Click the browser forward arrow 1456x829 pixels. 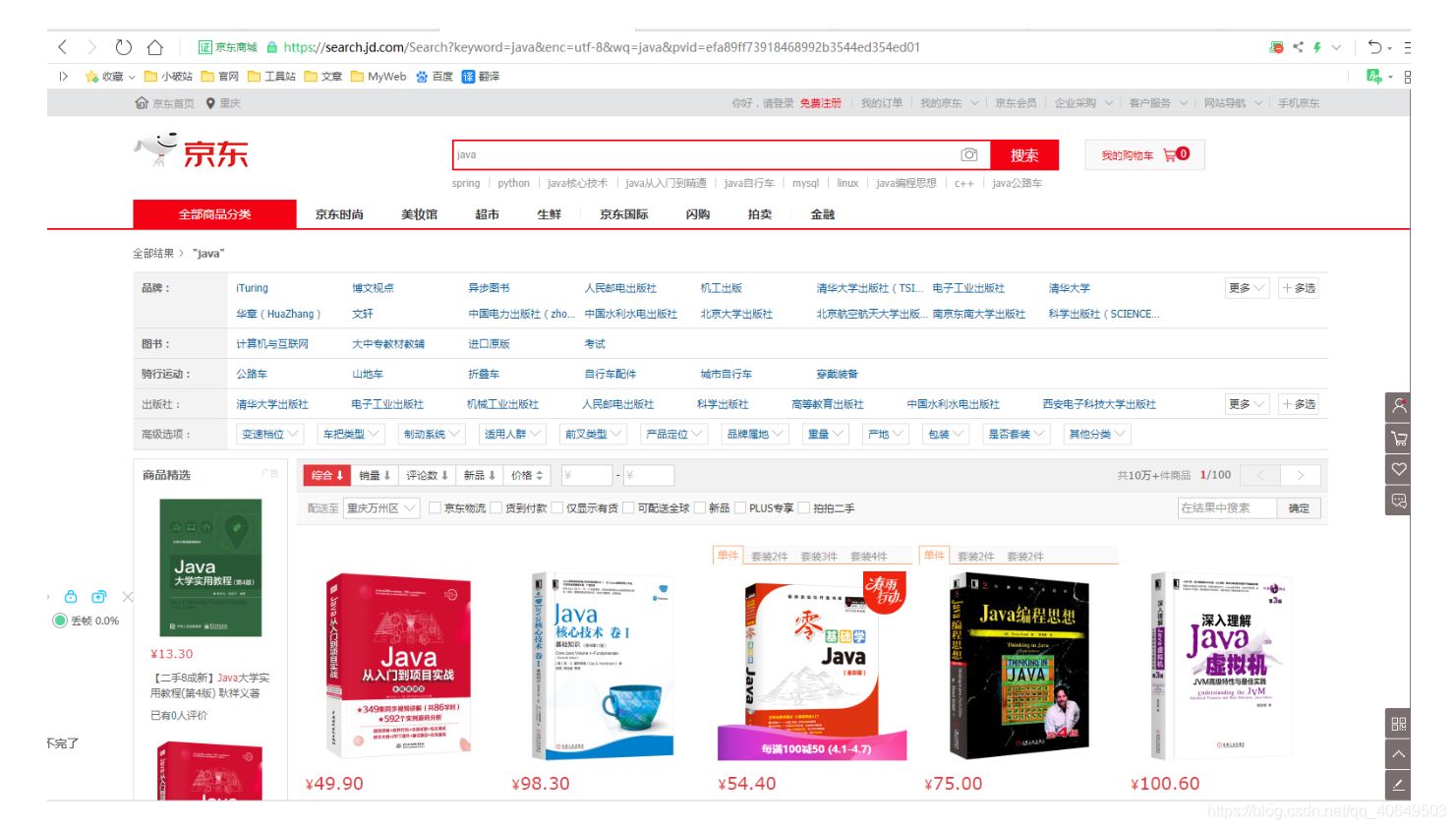point(91,46)
